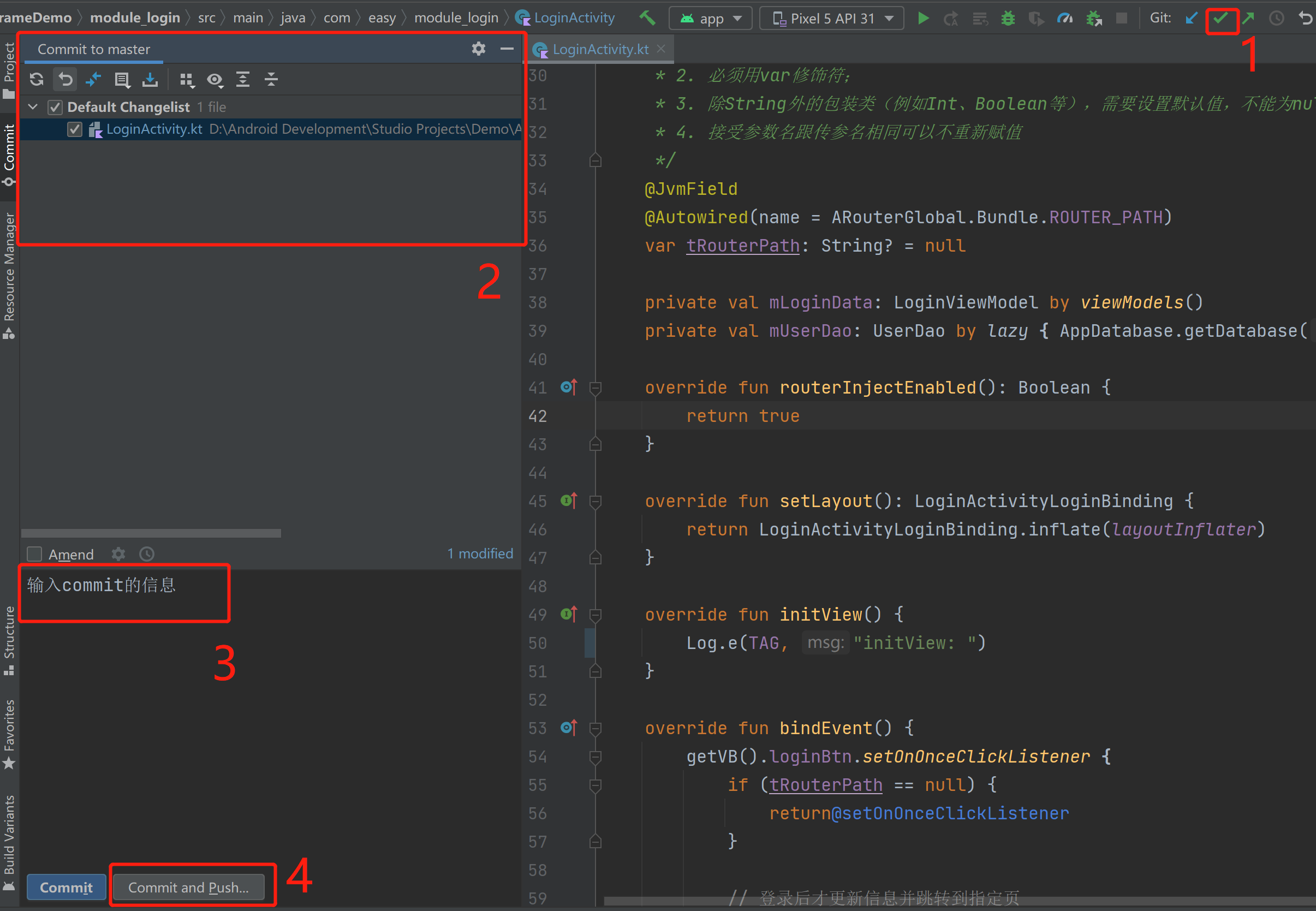Image resolution: width=1316 pixels, height=911 pixels.
Task: Toggle the Default Changelist checkbox
Action: tap(55, 107)
